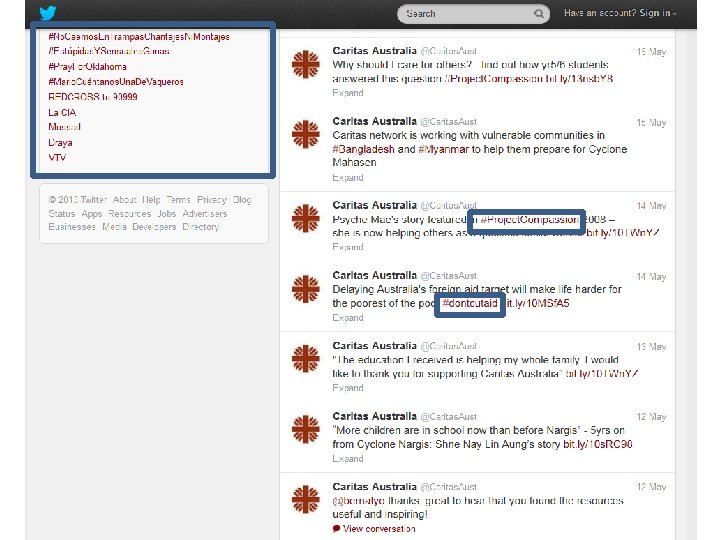Viewport: 720px width, 540px height.
Task: Open footer Help link
Action: coord(151,200)
